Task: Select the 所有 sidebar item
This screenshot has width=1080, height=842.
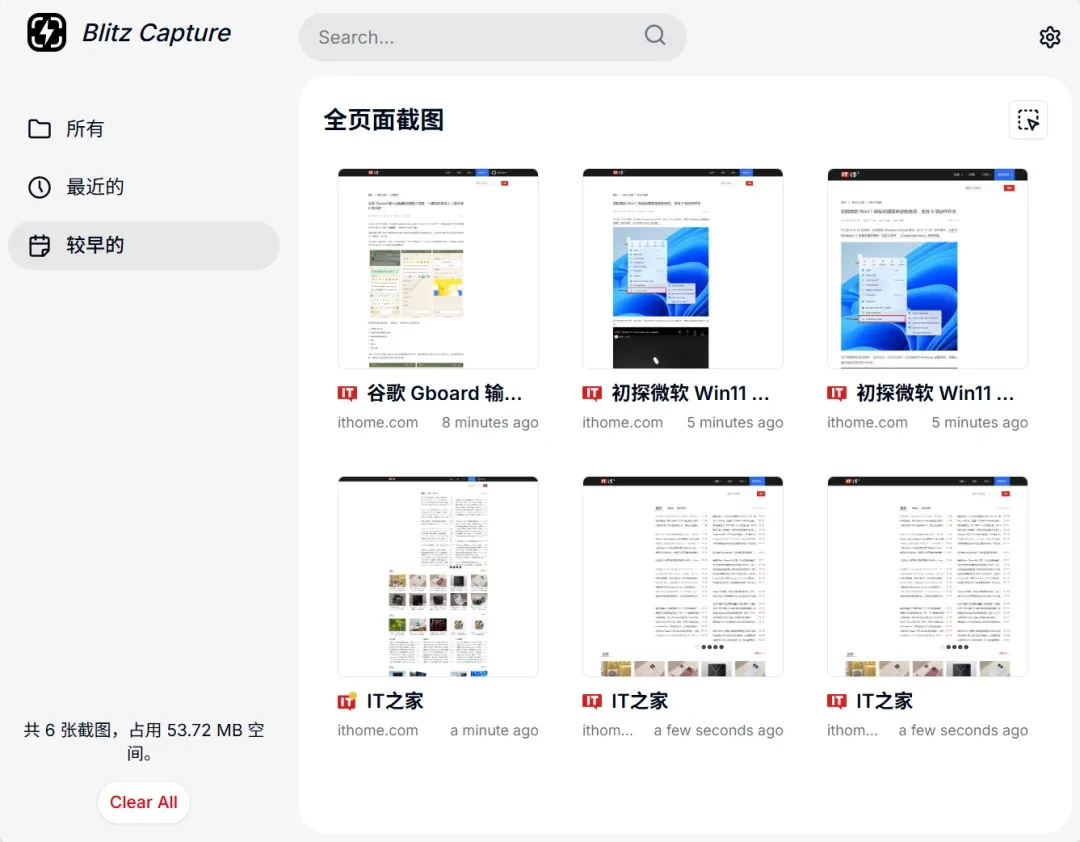Action: [x=143, y=129]
